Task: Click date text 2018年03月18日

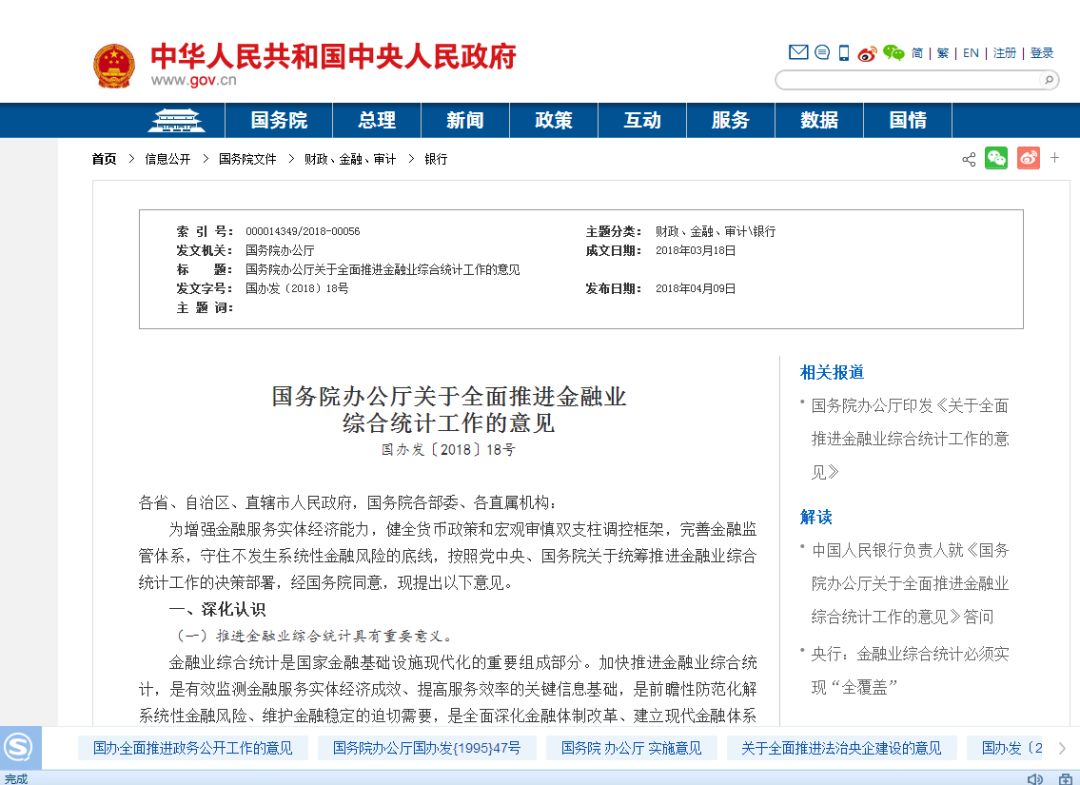Action: click(x=696, y=251)
